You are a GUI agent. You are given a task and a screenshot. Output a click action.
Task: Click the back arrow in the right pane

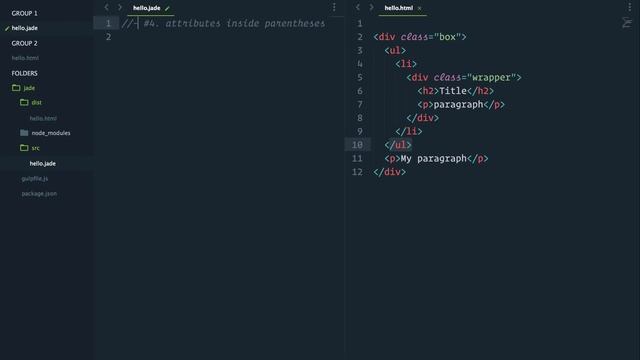click(358, 7)
